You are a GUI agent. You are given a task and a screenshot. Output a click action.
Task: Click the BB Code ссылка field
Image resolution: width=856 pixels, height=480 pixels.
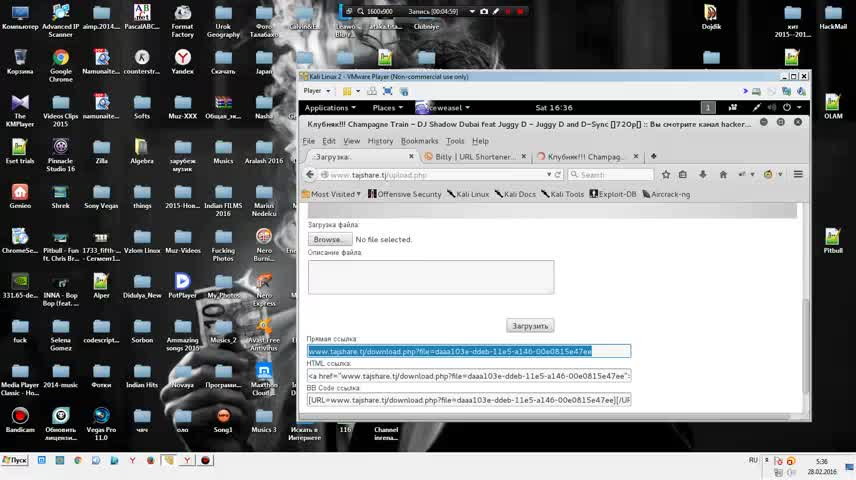click(469, 400)
